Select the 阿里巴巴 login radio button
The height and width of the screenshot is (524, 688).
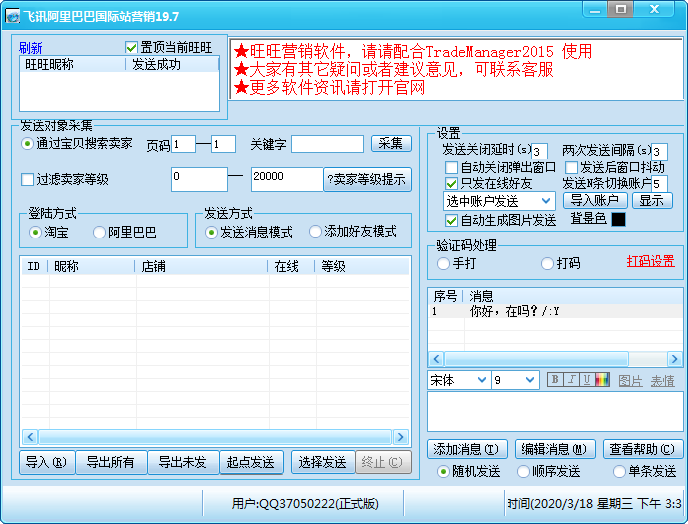pos(100,232)
